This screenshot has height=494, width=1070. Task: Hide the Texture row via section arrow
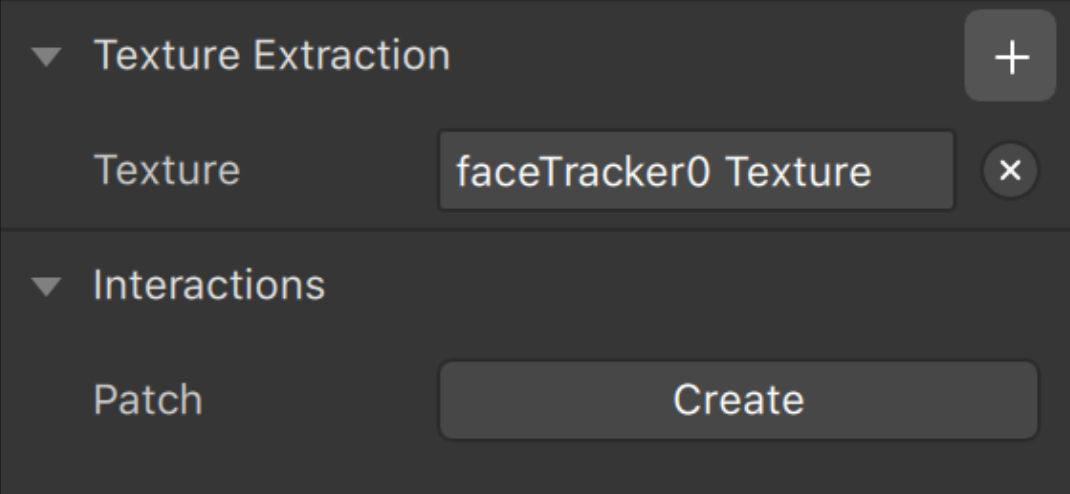coord(46,56)
